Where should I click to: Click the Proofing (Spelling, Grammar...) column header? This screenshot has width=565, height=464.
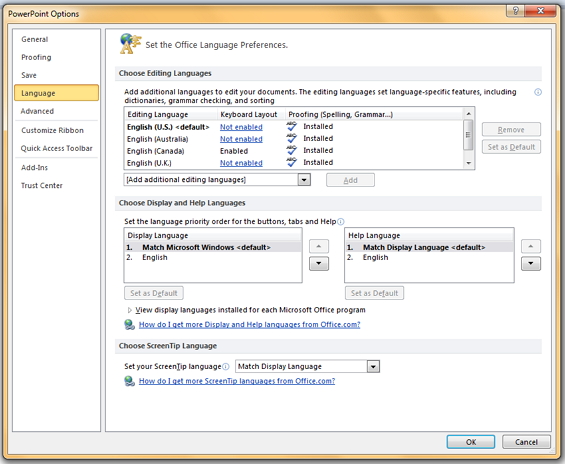tap(374, 114)
